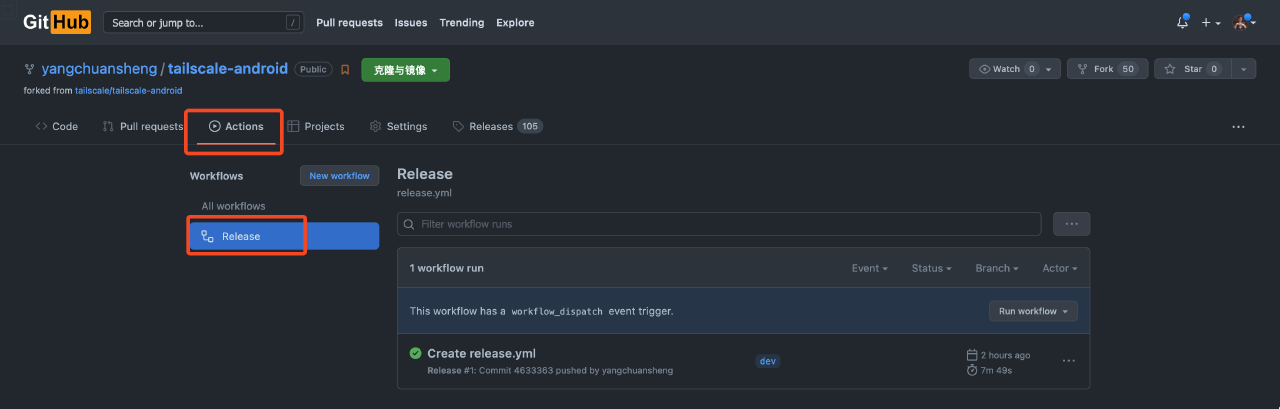Click the bookmark icon beside Public badge
This screenshot has width=1280, height=409.
pyautogui.click(x=345, y=70)
